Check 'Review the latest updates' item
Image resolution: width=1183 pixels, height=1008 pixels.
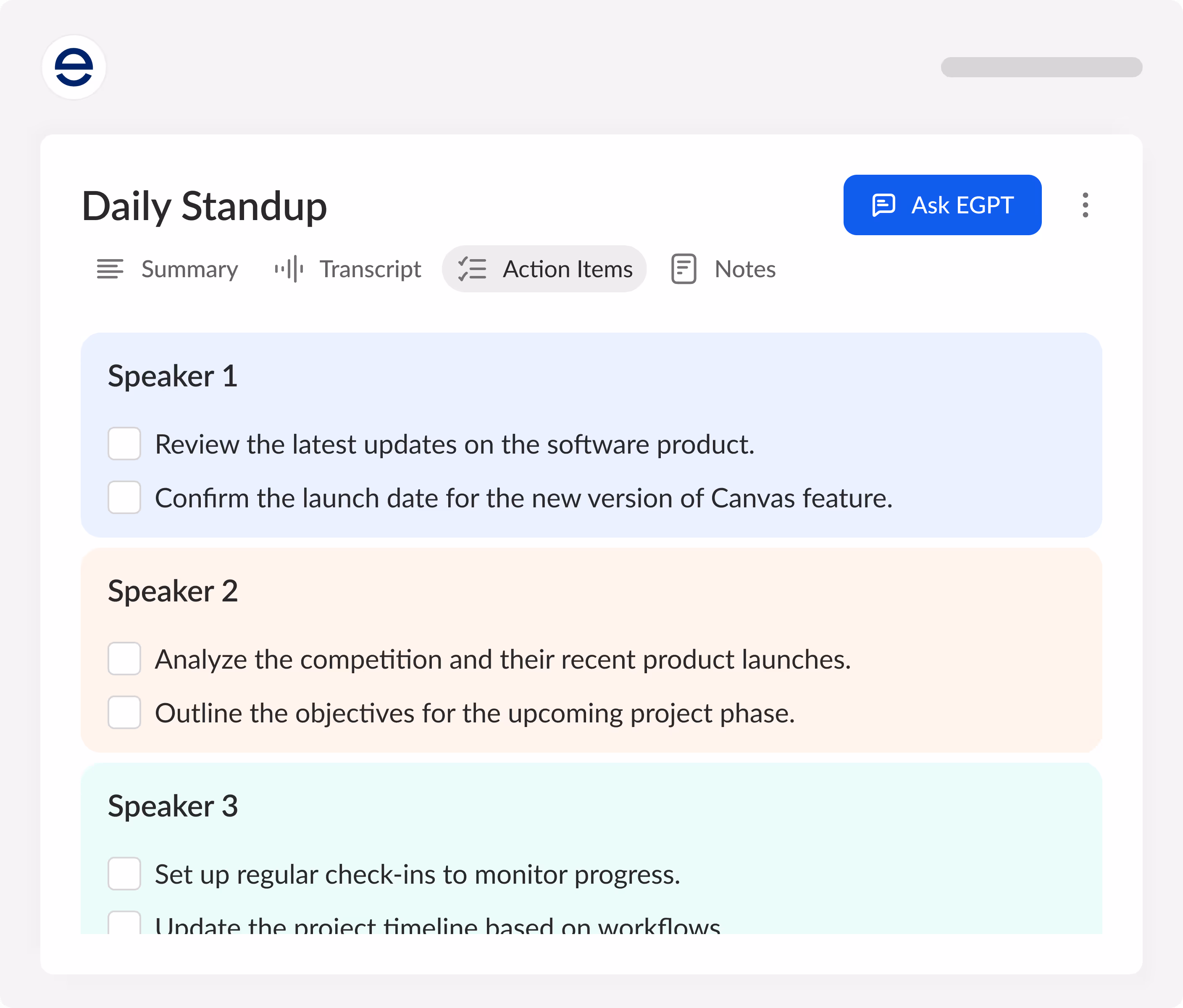click(124, 444)
